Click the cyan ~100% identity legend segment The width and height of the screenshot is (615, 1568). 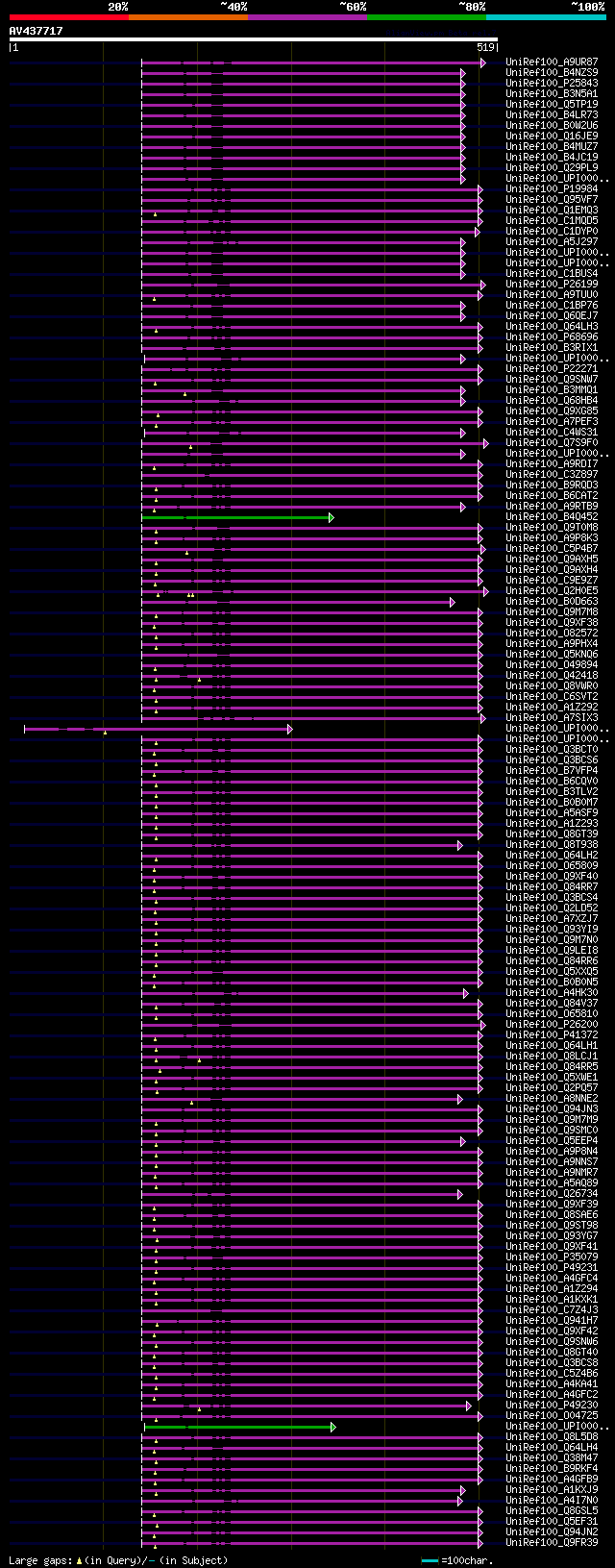(546, 17)
